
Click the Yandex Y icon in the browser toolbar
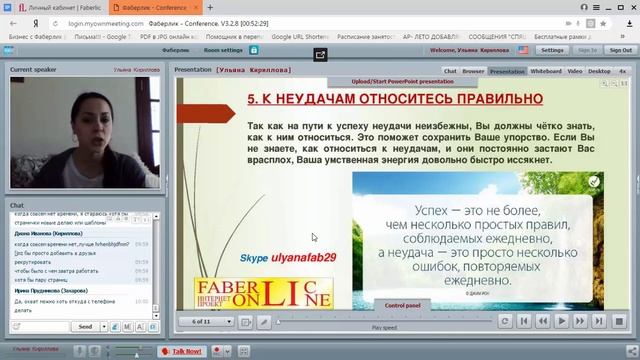[36, 24]
